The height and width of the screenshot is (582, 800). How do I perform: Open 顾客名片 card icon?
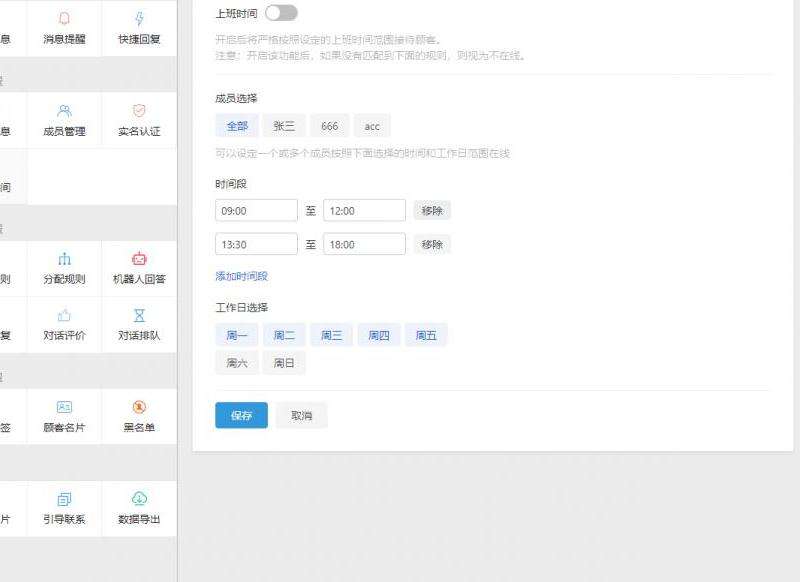click(64, 407)
